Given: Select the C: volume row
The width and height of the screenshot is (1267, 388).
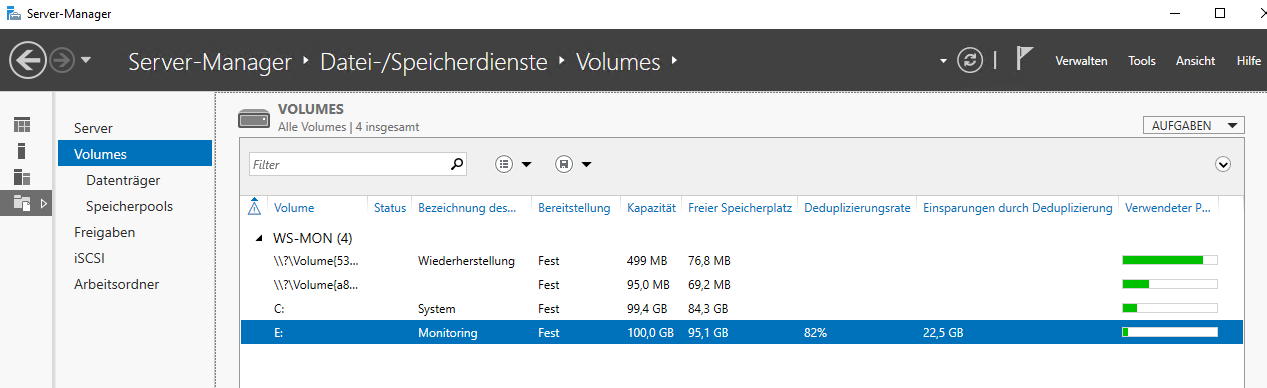Looking at the screenshot, I should pyautogui.click(x=741, y=308).
